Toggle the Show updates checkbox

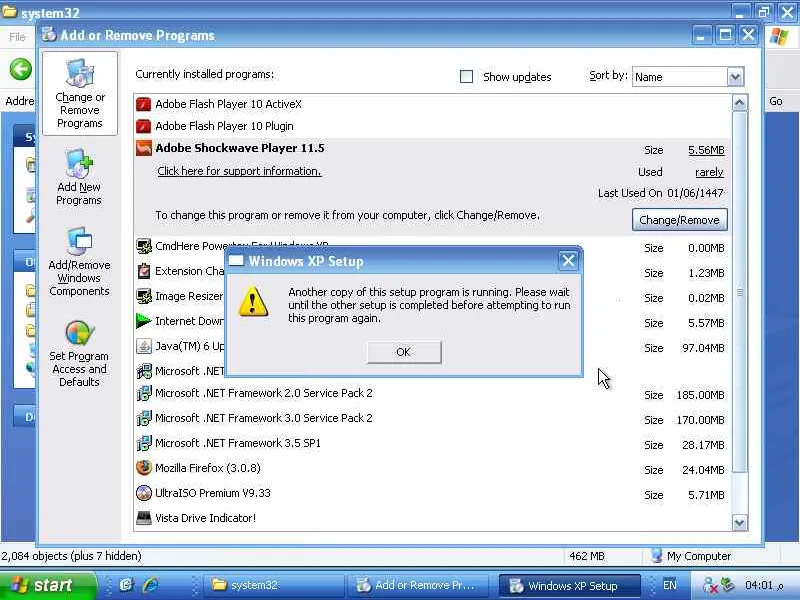click(466, 77)
